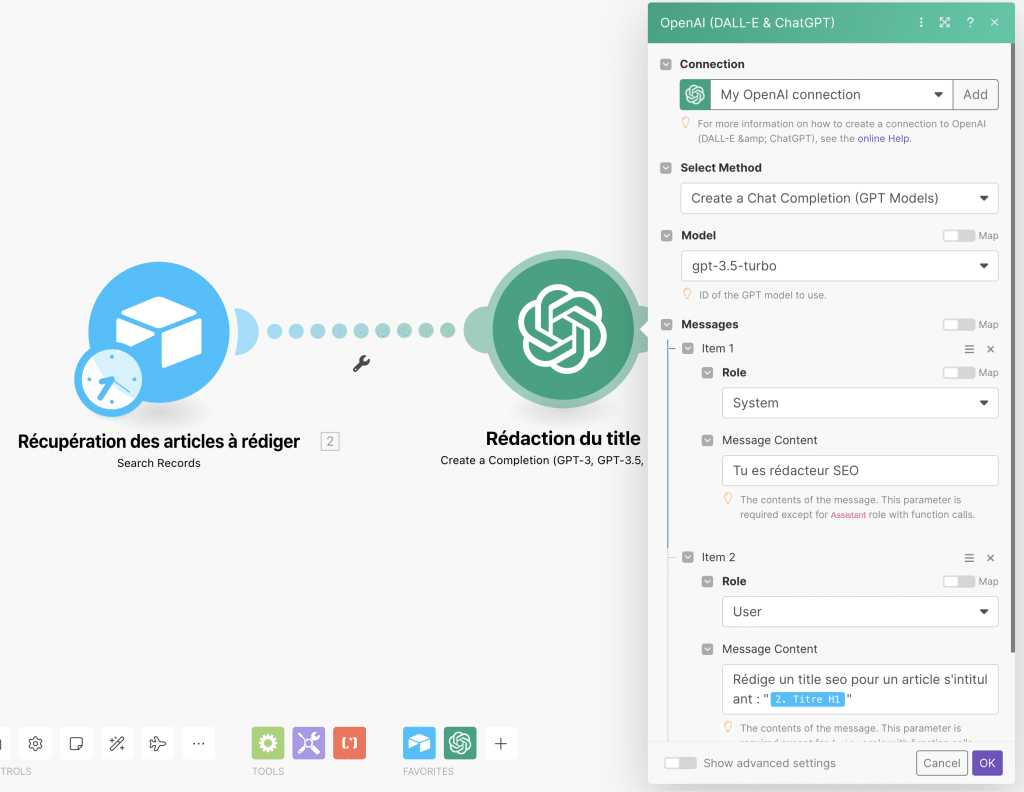Expand the panel to full screen

(945, 22)
